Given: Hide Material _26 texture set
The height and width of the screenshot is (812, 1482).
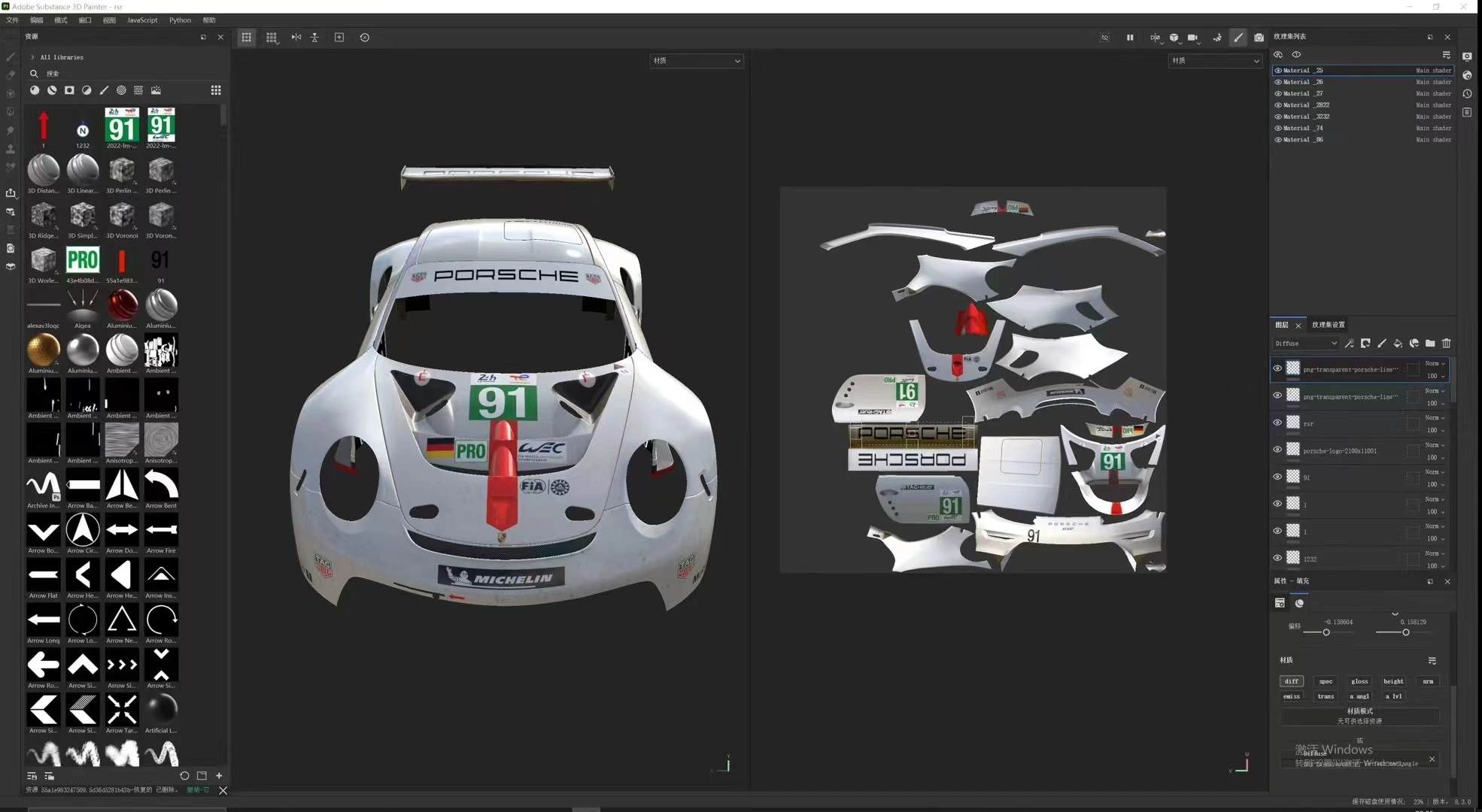Looking at the screenshot, I should pos(1278,82).
